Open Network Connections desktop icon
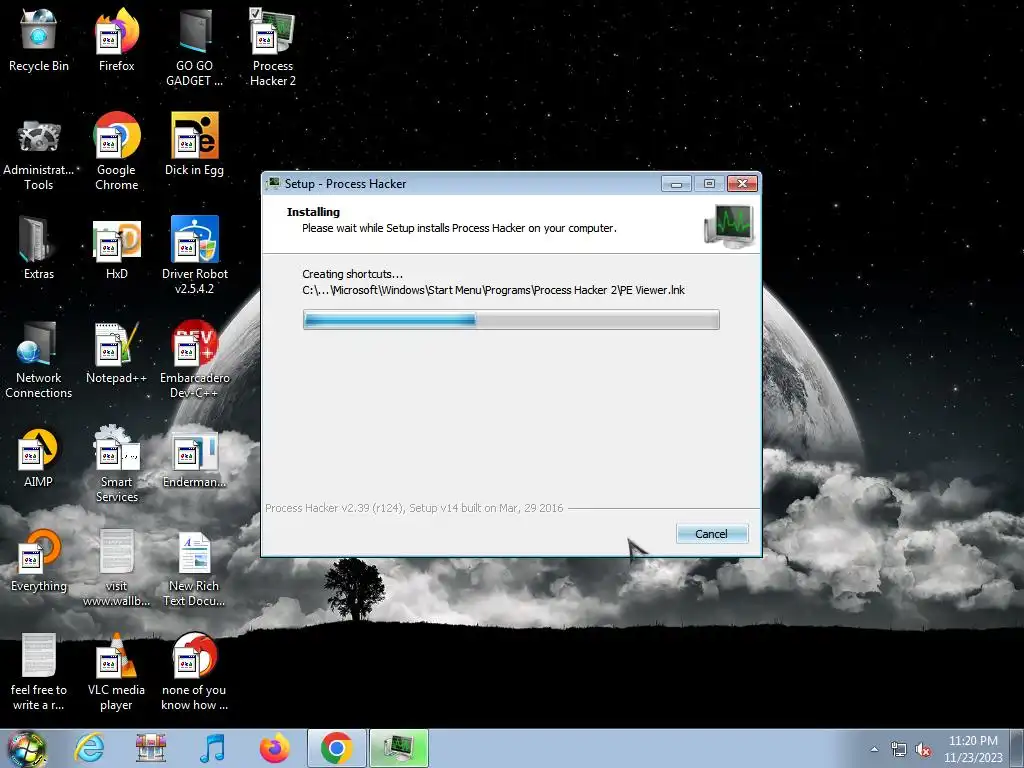 39,359
